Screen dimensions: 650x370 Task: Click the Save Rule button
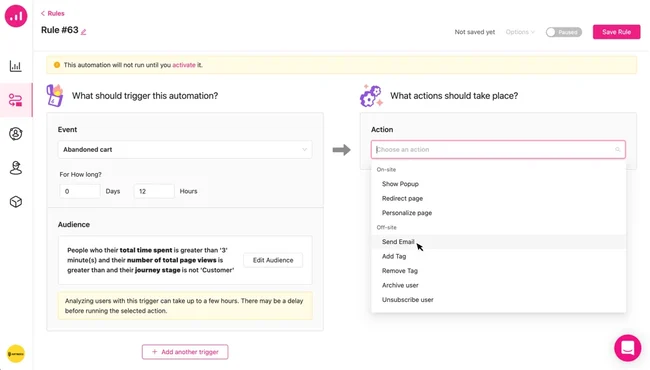[x=616, y=32]
